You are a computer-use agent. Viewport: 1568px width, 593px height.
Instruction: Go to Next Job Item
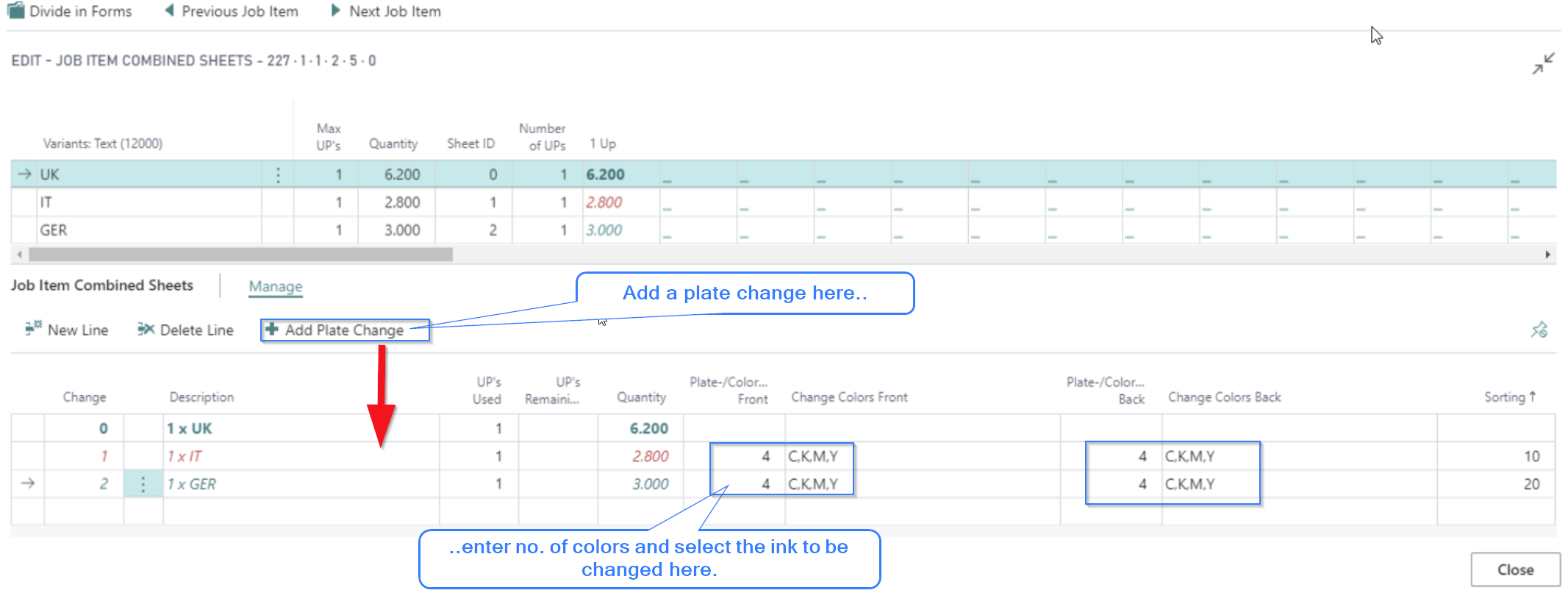coord(386,11)
